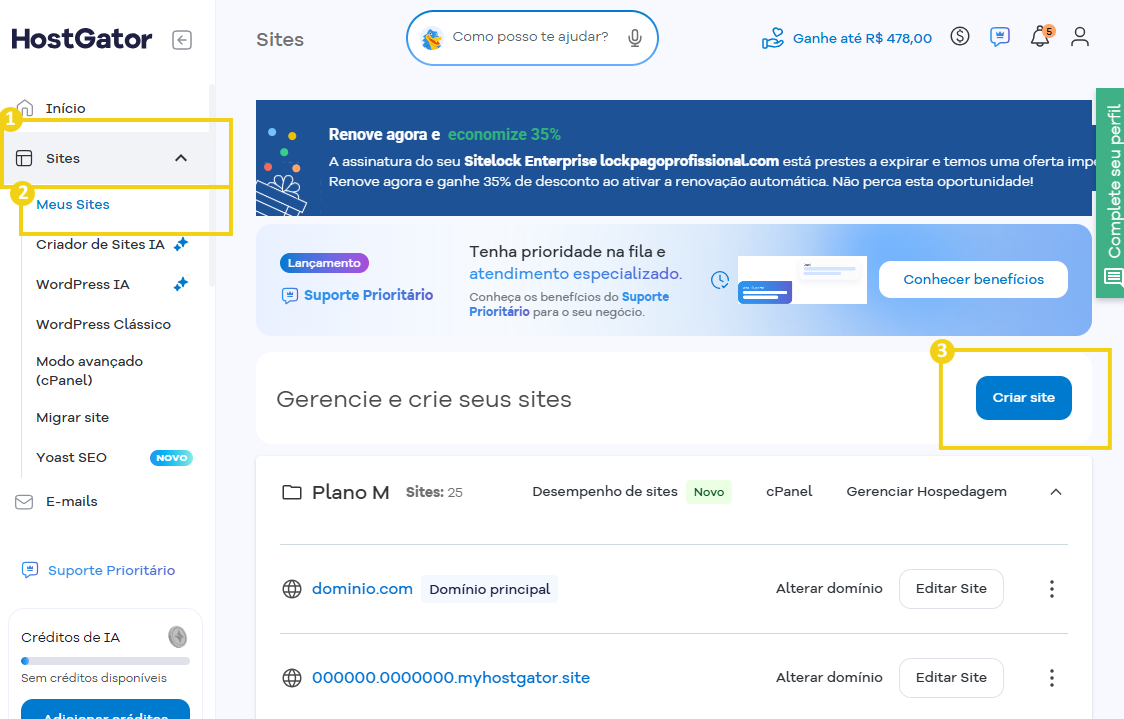
Task: Click Adicionar créditos button
Action: 105,710
